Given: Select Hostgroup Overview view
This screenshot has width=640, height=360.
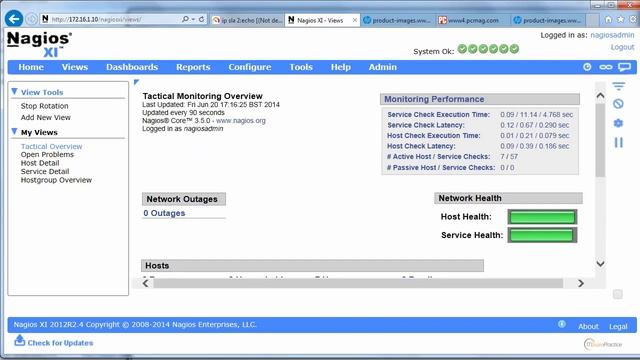Looking at the screenshot, I should point(56,180).
